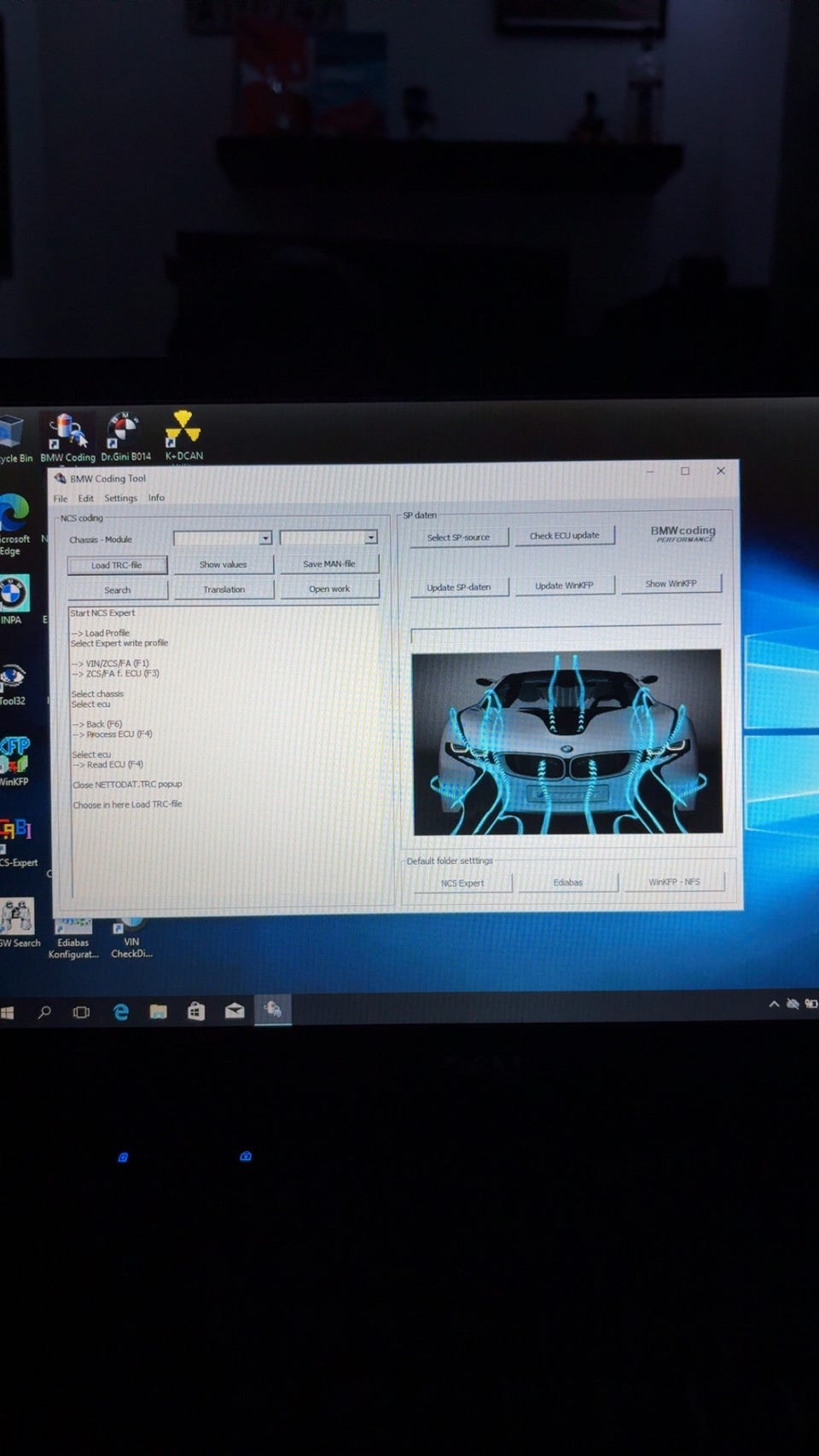The image size is (819, 1456).
Task: Click the BMW concept car image
Action: tap(567, 742)
